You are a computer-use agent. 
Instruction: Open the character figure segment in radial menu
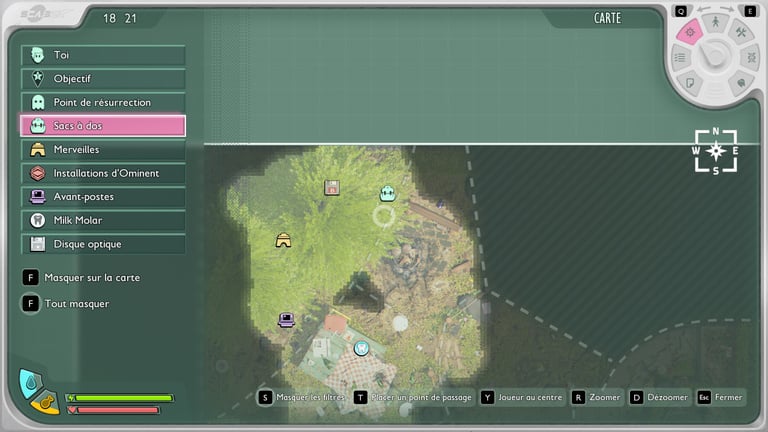coord(716,23)
